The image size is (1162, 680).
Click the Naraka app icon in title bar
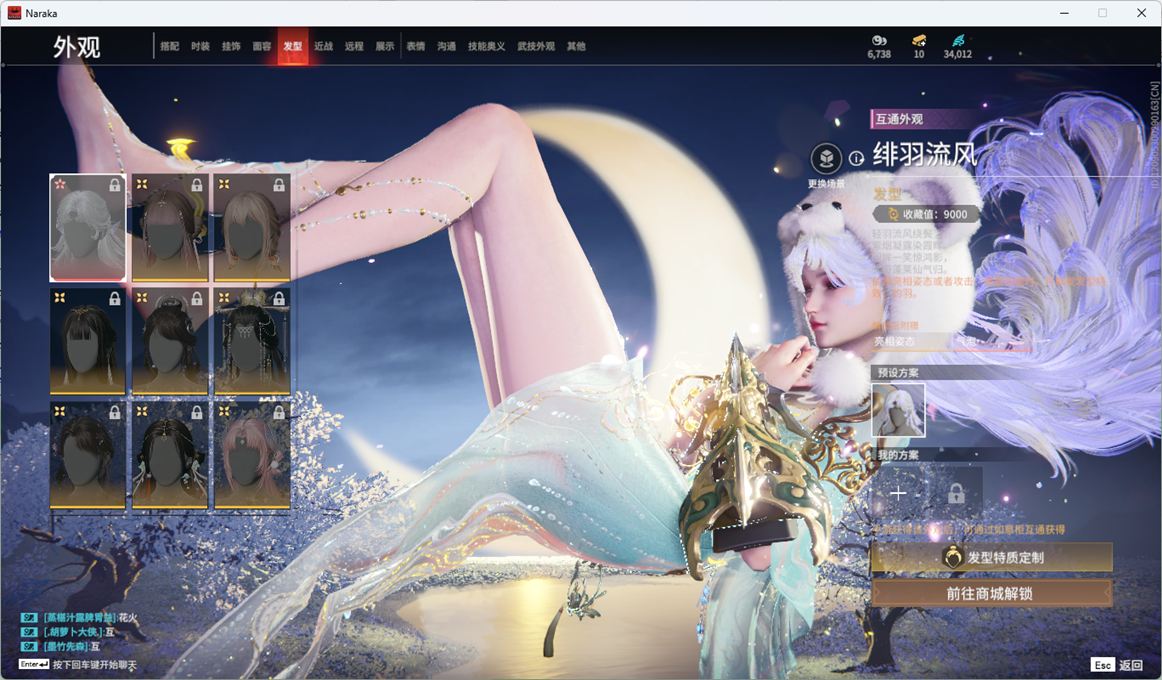click(x=15, y=13)
